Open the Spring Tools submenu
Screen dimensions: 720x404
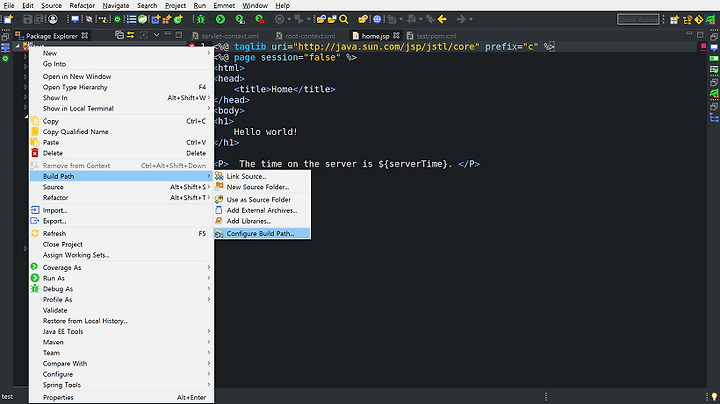122,385
